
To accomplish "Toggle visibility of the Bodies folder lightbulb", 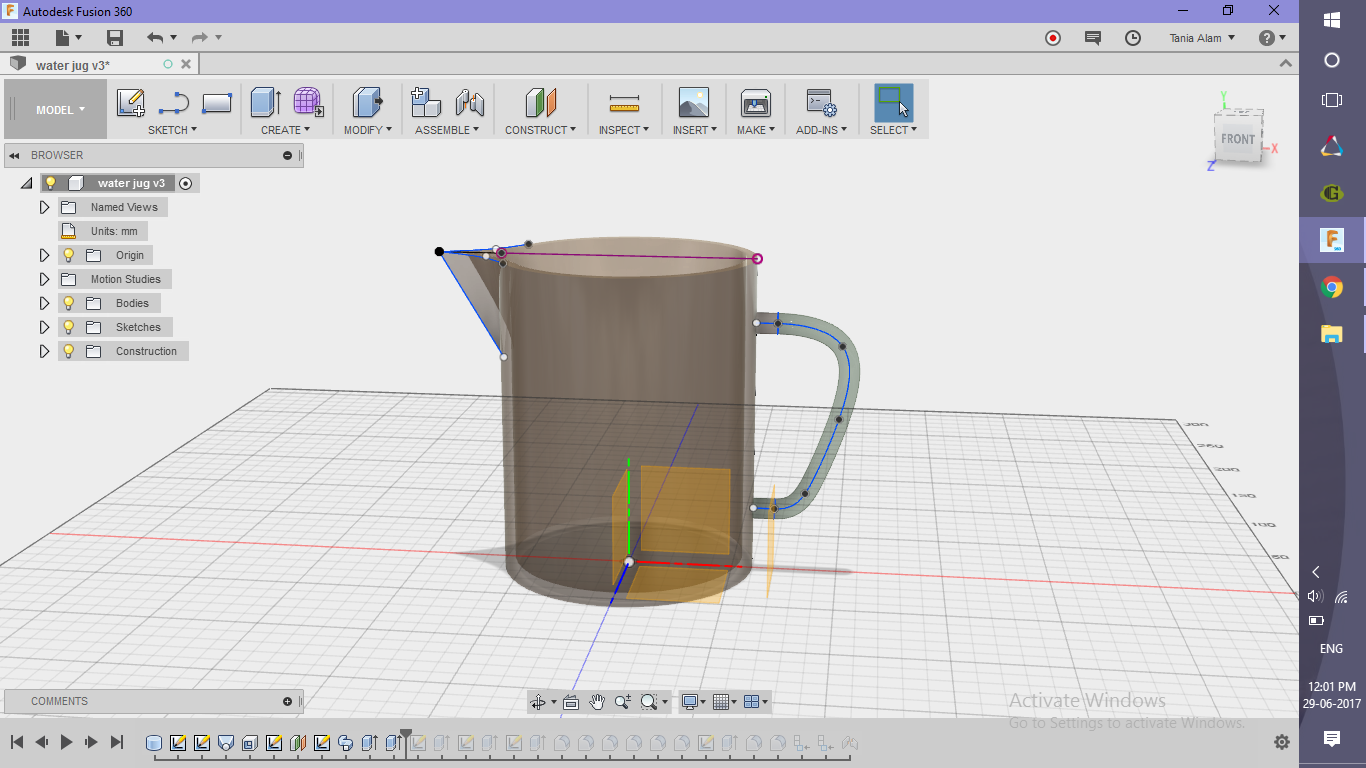I will [x=67, y=302].
